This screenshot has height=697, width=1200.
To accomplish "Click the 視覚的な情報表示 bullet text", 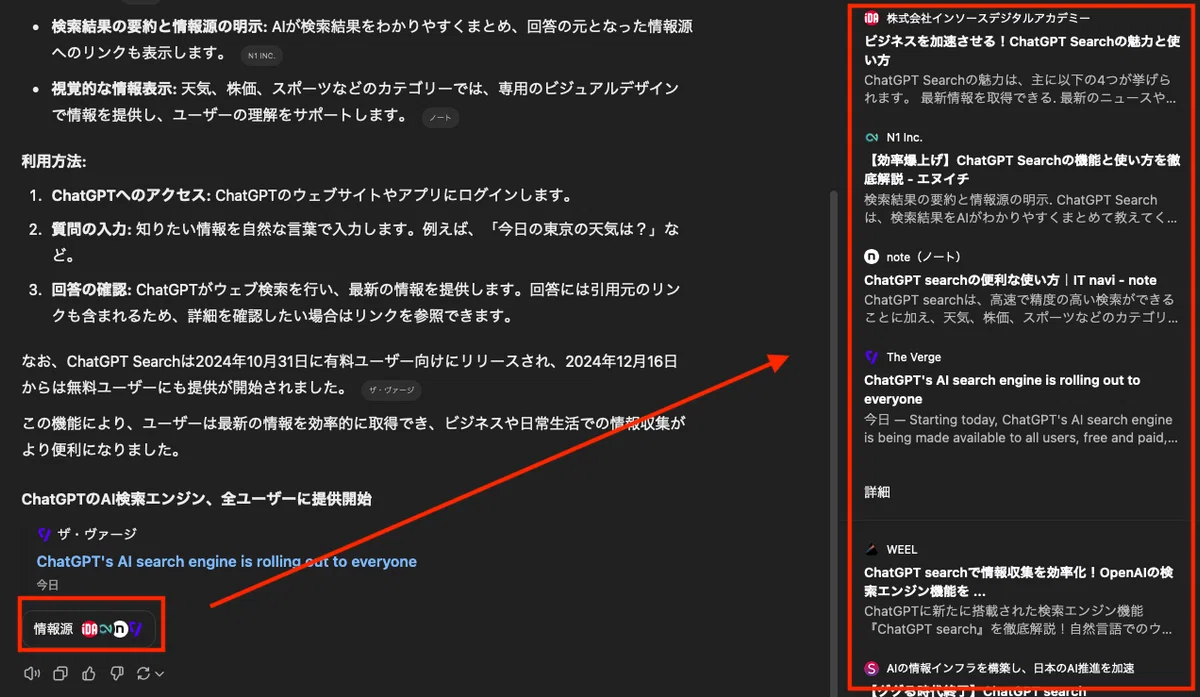I will 366,102.
